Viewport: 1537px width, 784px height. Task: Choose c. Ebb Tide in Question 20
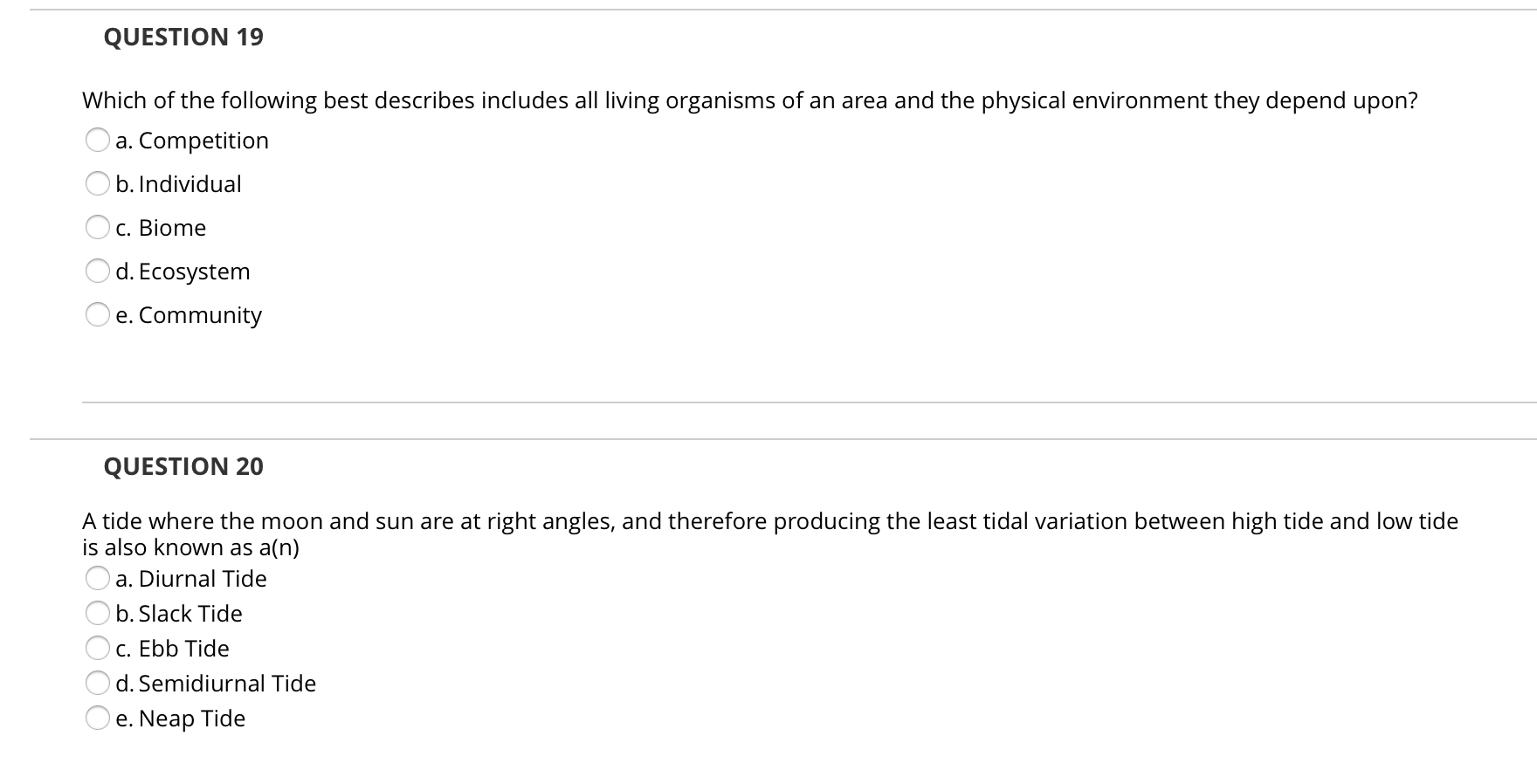click(x=99, y=649)
